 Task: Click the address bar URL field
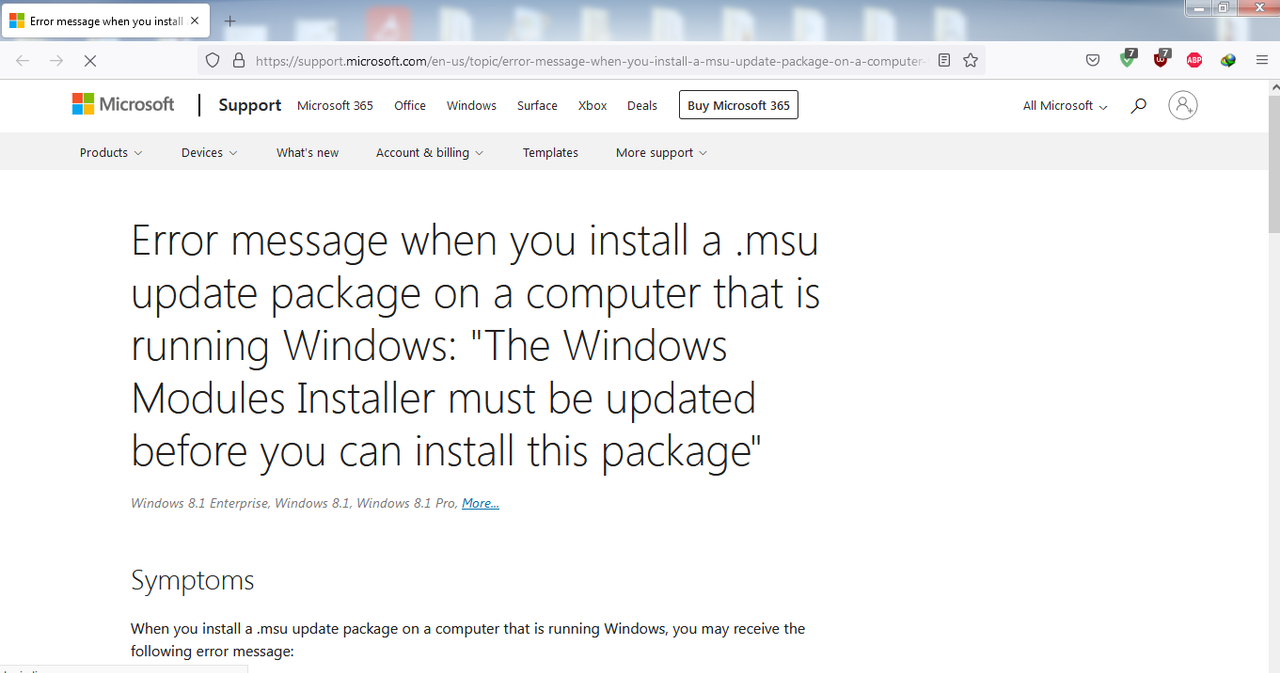pyautogui.click(x=590, y=60)
